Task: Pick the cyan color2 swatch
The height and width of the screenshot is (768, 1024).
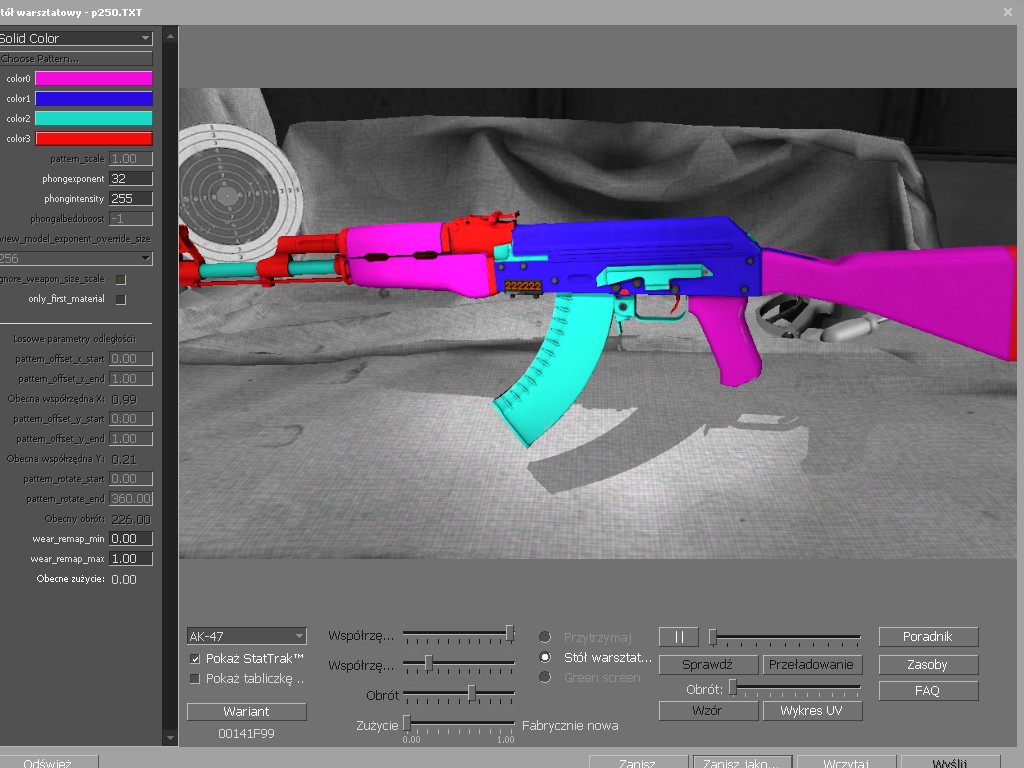Action: point(93,118)
